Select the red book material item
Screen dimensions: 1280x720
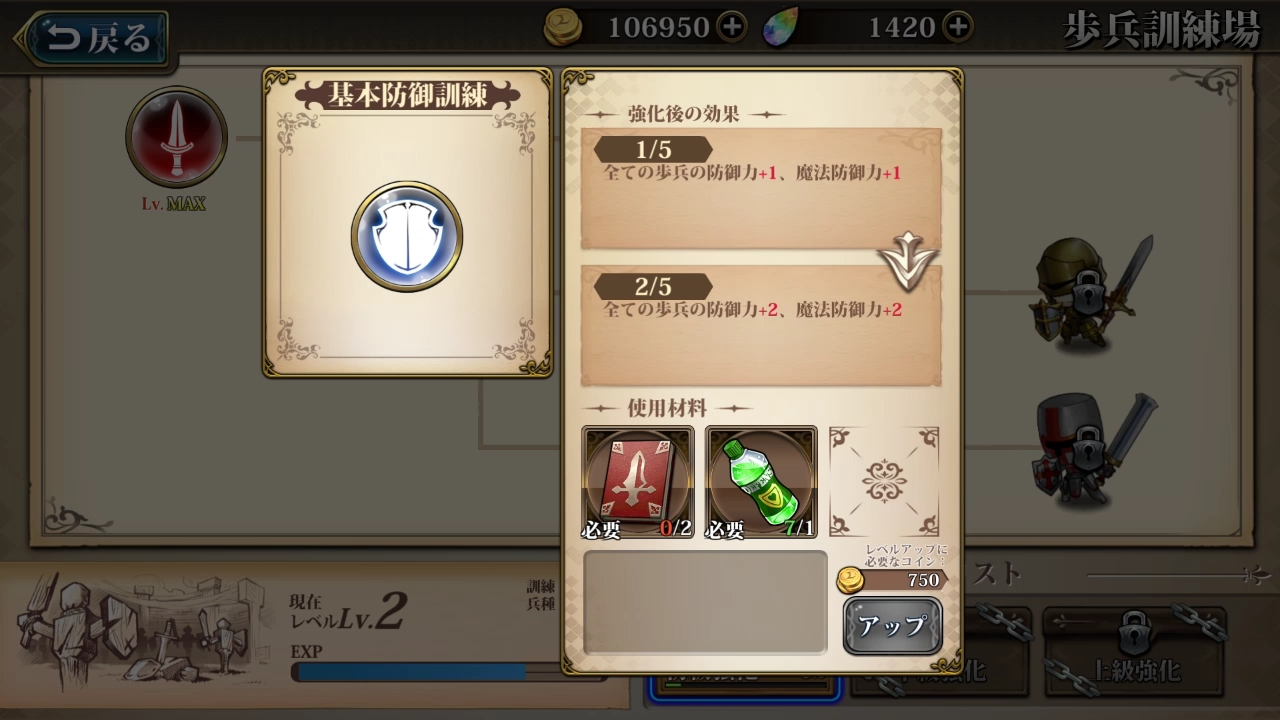(638, 482)
